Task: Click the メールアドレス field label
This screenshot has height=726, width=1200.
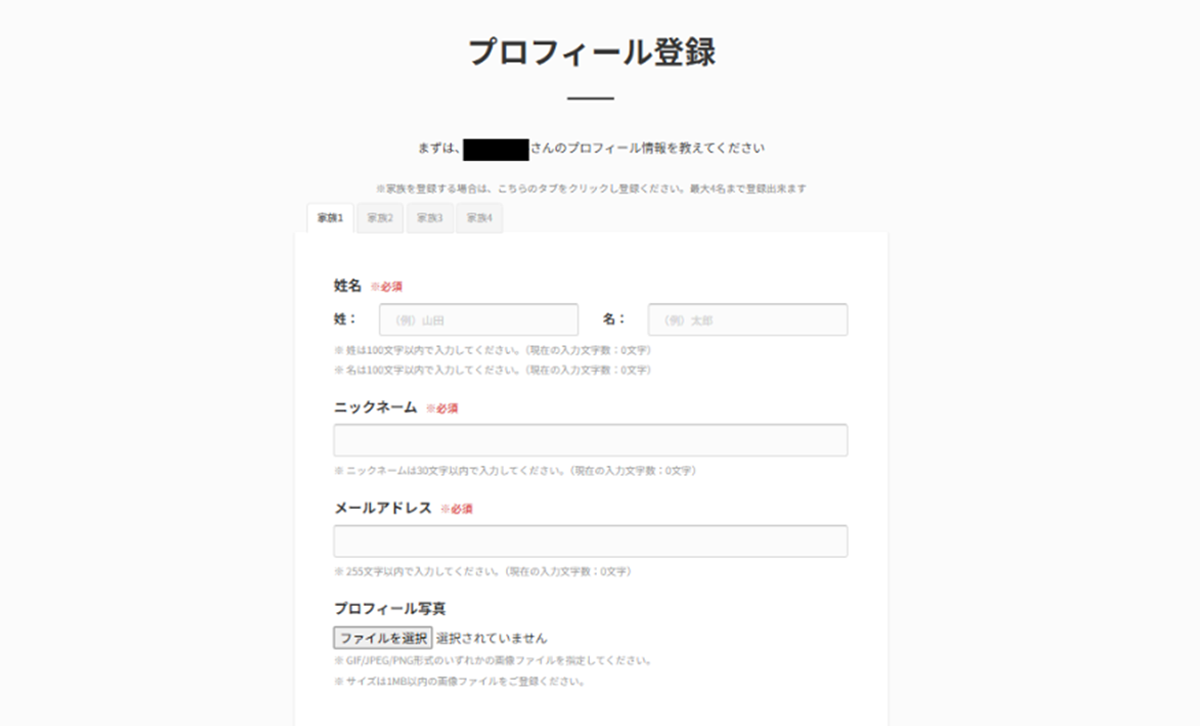Action: click(x=383, y=508)
